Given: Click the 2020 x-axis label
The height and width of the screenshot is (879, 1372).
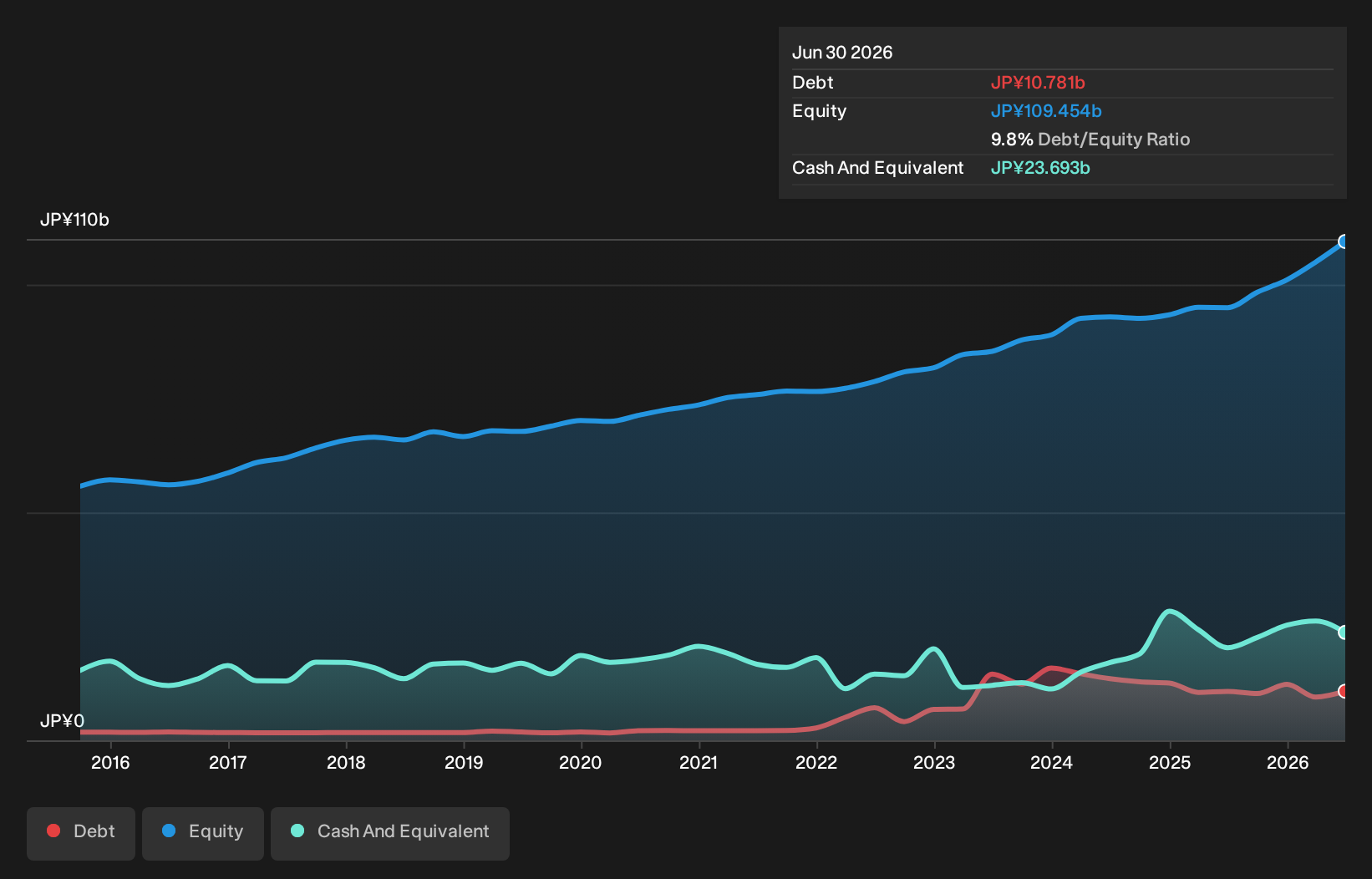Looking at the screenshot, I should click(x=581, y=763).
